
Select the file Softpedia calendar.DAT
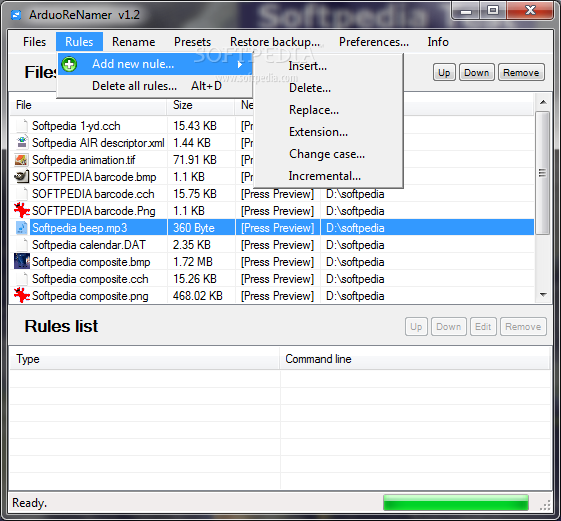[88, 245]
